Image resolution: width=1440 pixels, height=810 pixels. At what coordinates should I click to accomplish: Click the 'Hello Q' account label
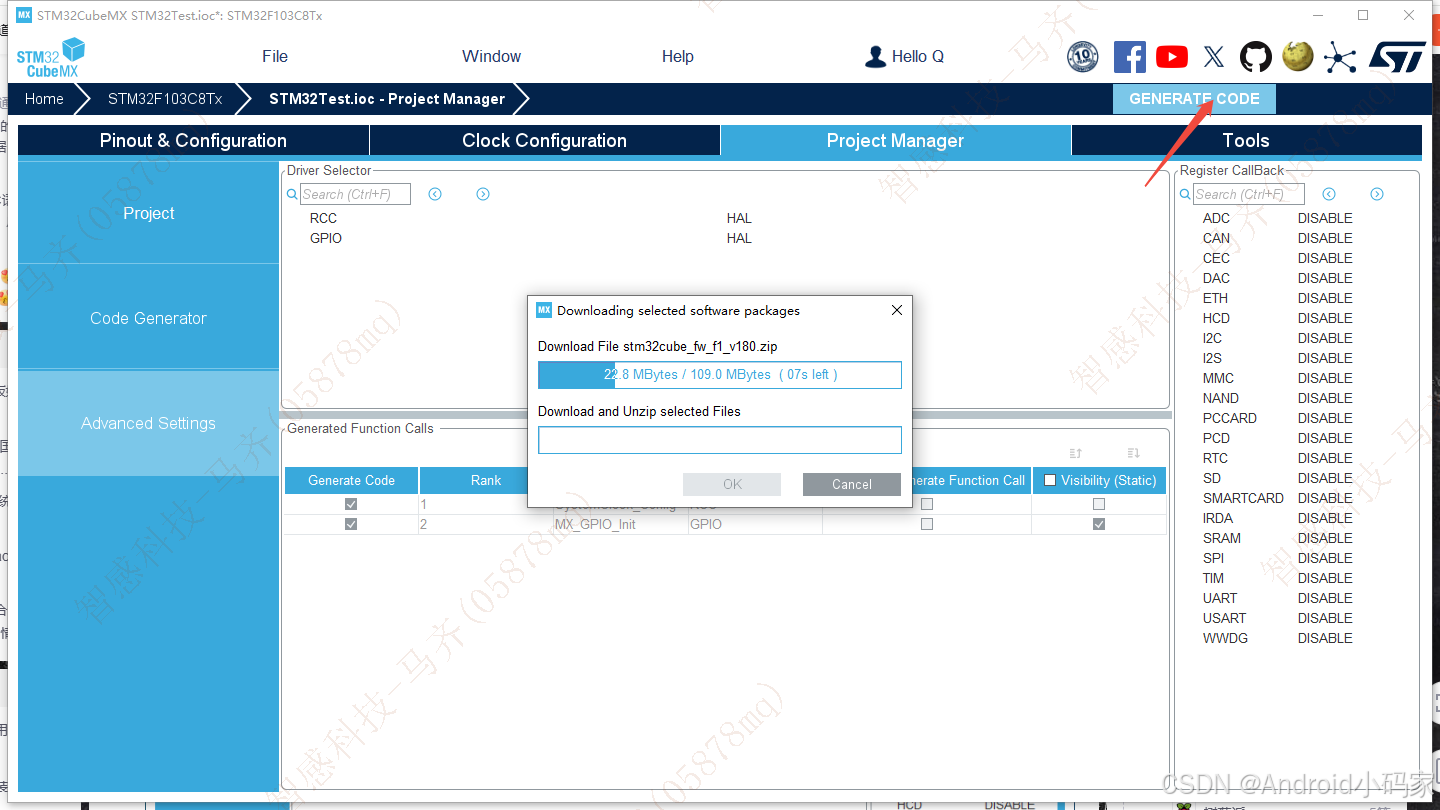918,57
